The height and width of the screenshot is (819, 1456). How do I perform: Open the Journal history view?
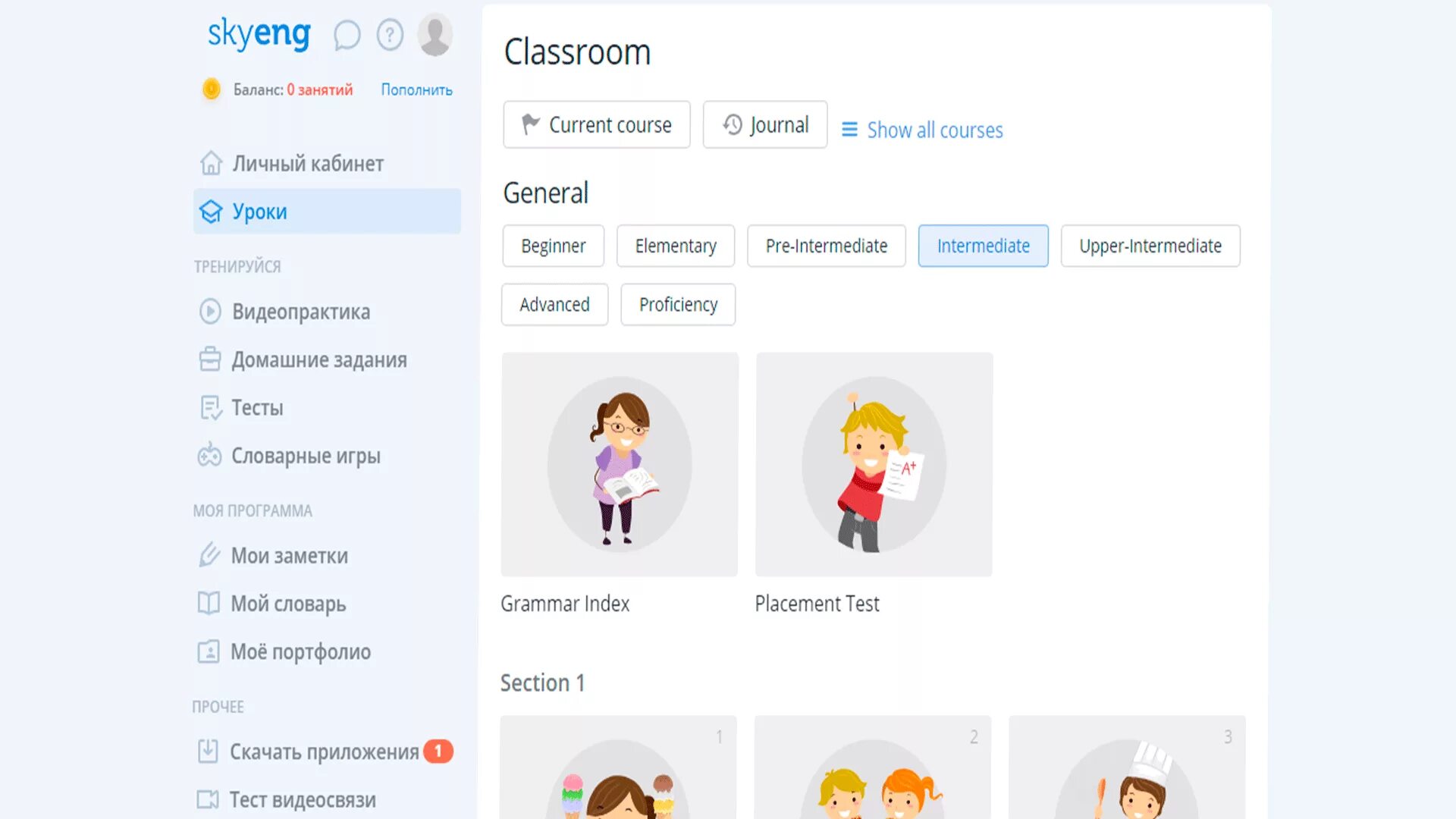pyautogui.click(x=764, y=124)
